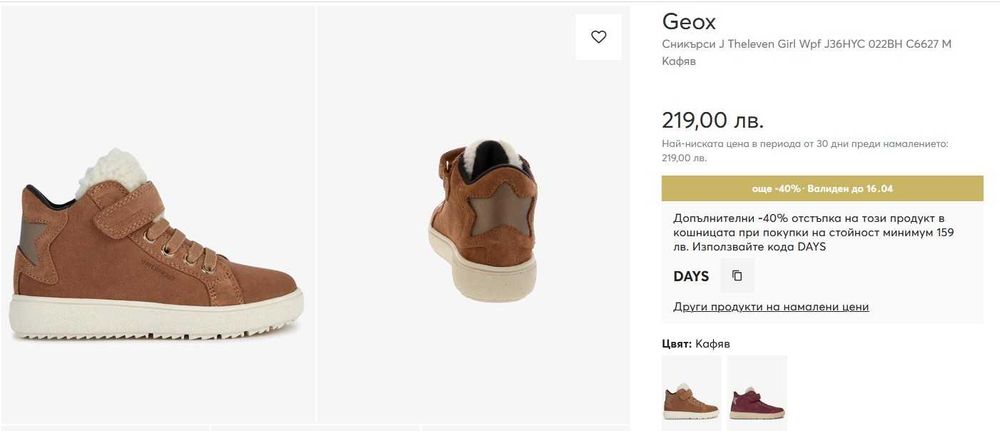
Task: Click the 219,00 лв. price
Action: click(712, 120)
